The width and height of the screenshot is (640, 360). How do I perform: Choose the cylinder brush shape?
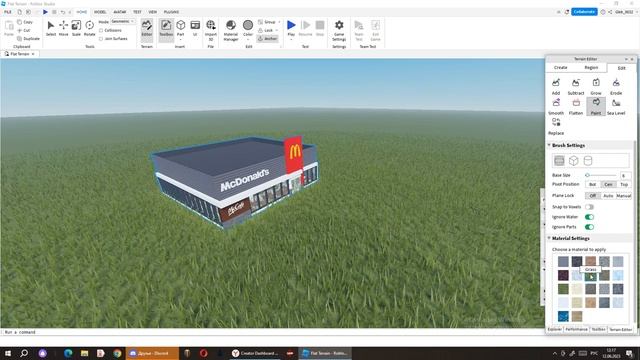pyautogui.click(x=588, y=160)
